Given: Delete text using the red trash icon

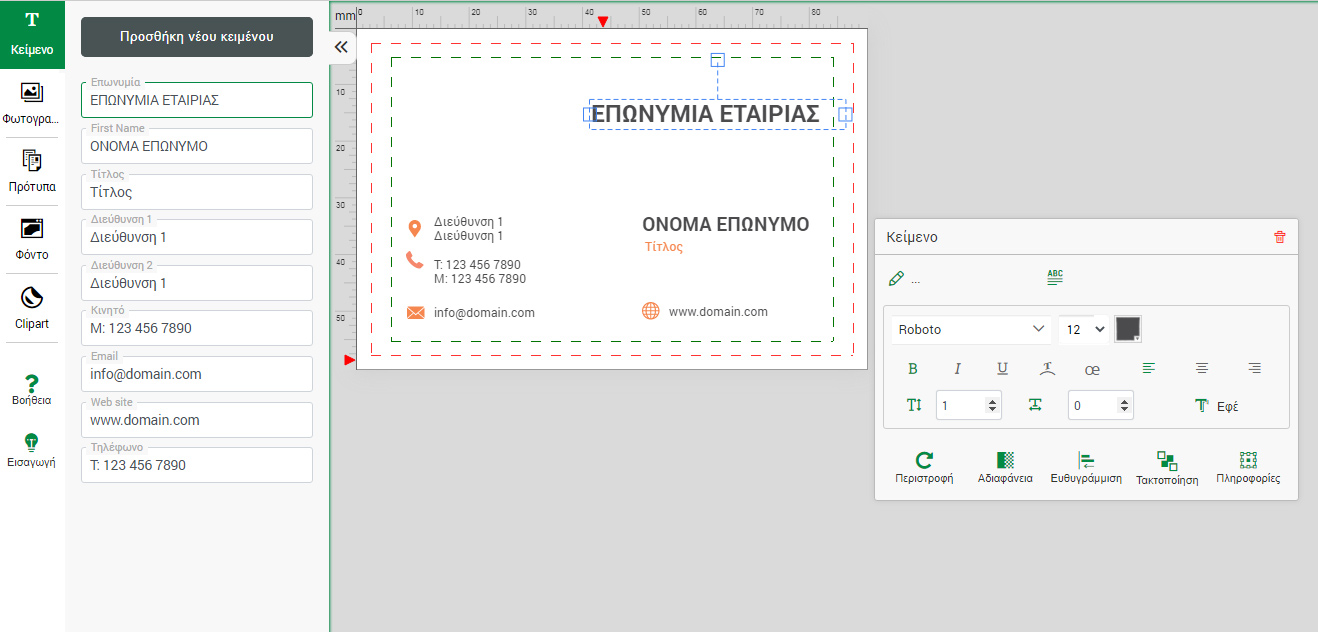Looking at the screenshot, I should pos(1279,237).
